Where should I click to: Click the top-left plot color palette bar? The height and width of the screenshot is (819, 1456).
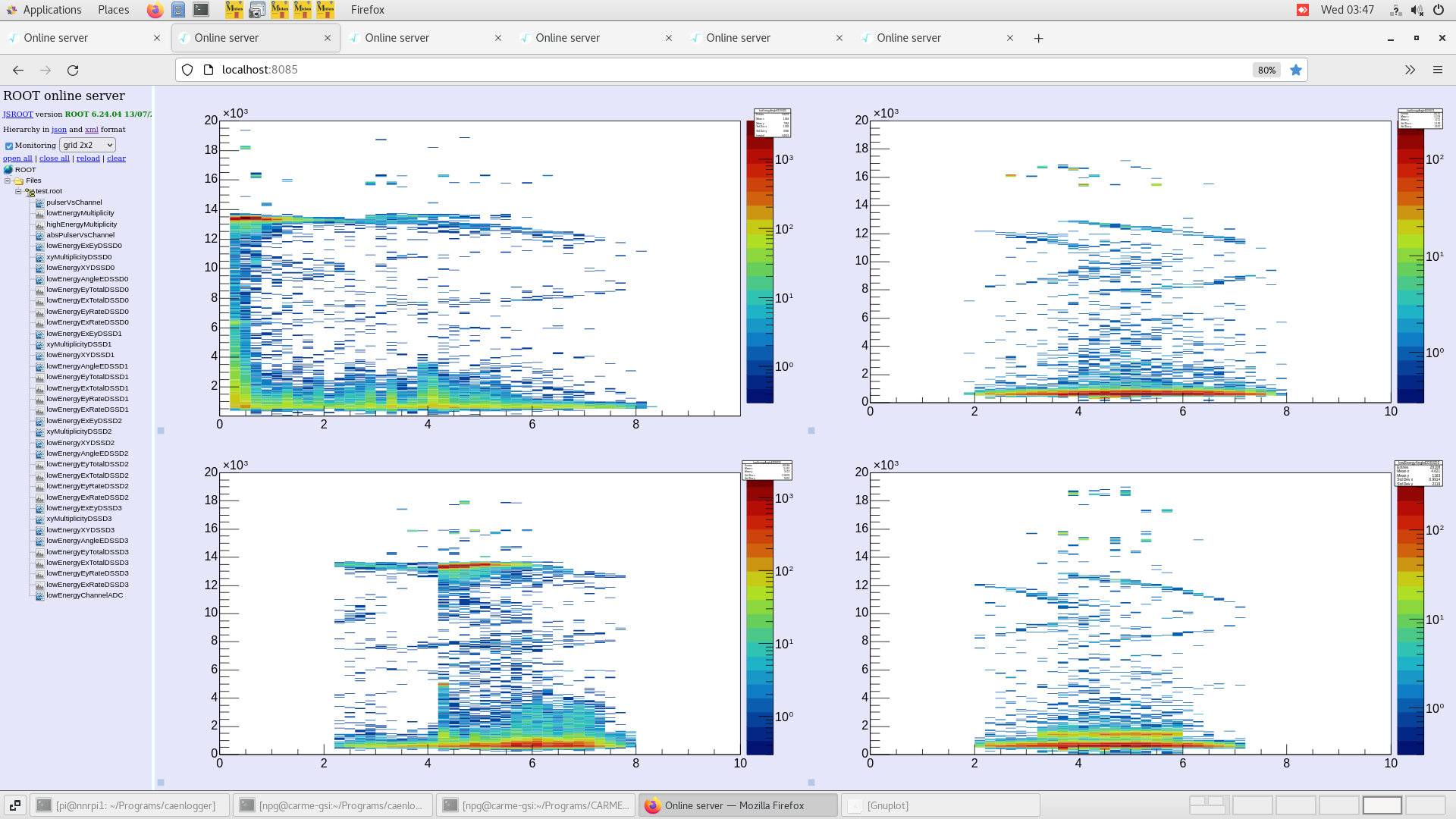(x=760, y=265)
